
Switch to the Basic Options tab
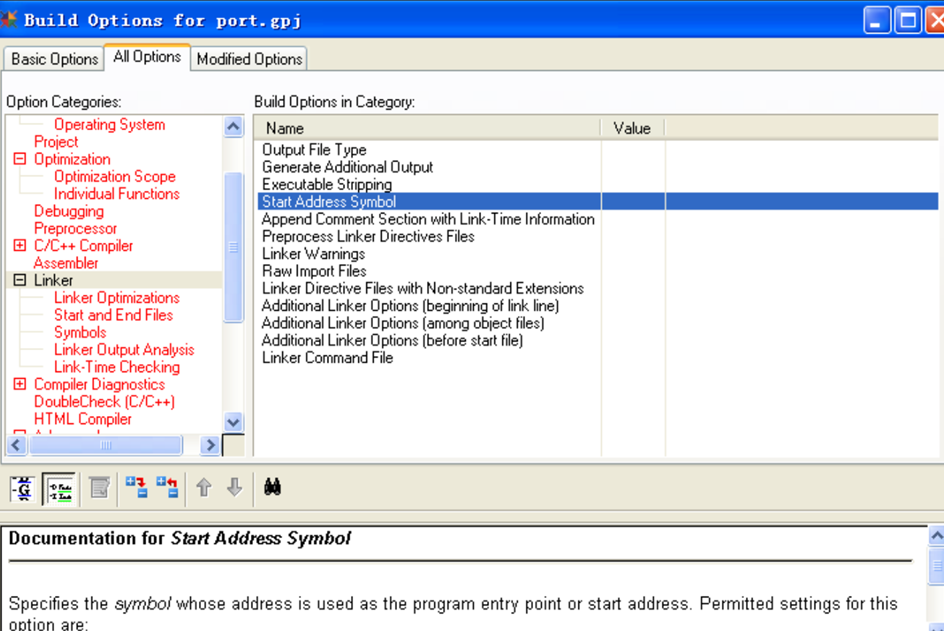click(x=54, y=59)
